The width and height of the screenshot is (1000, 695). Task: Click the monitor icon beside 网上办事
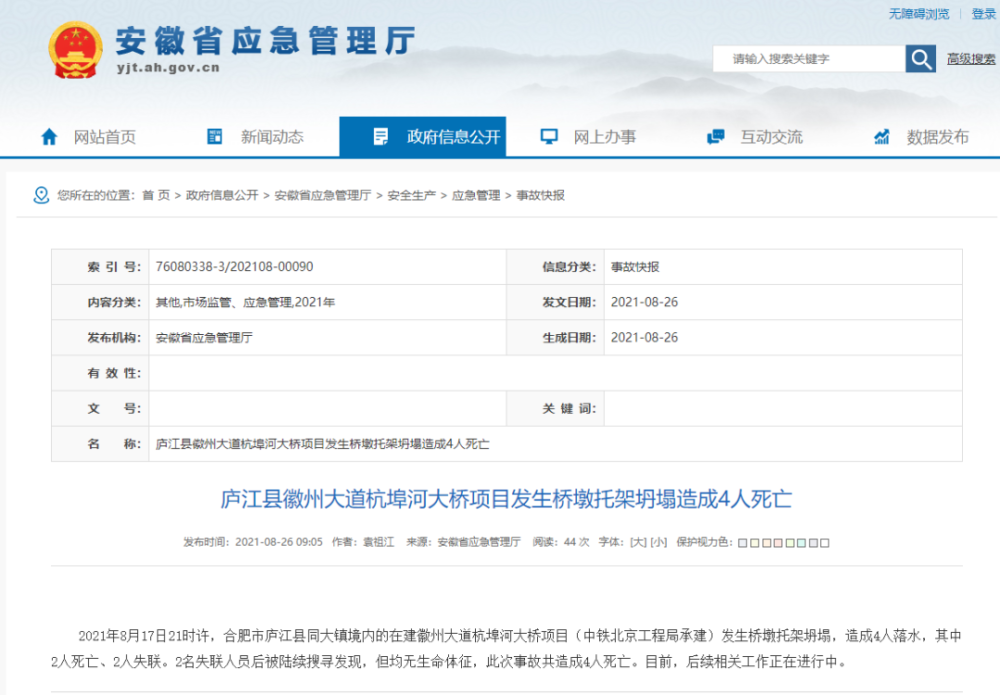point(548,136)
